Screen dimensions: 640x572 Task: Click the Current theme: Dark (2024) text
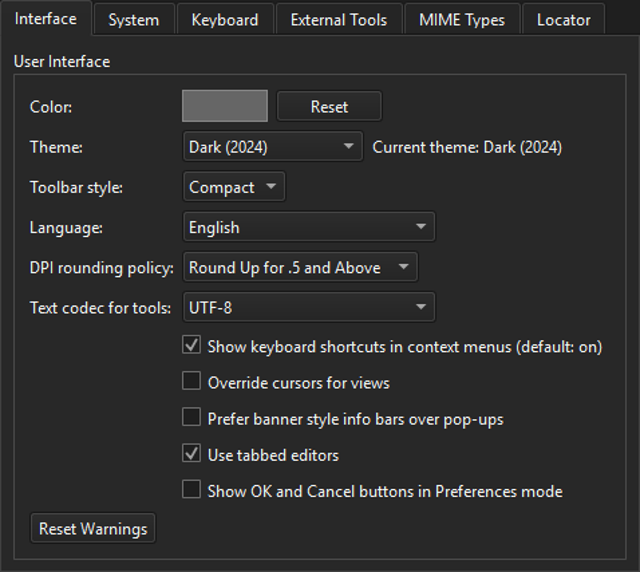point(467,147)
